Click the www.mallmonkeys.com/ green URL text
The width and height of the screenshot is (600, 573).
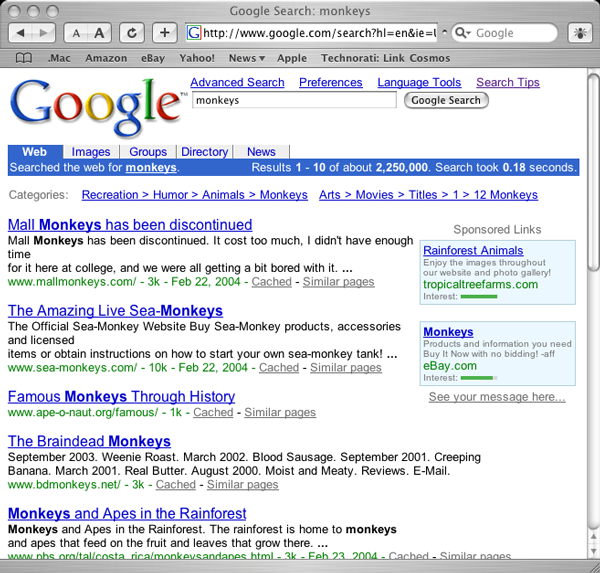72,282
